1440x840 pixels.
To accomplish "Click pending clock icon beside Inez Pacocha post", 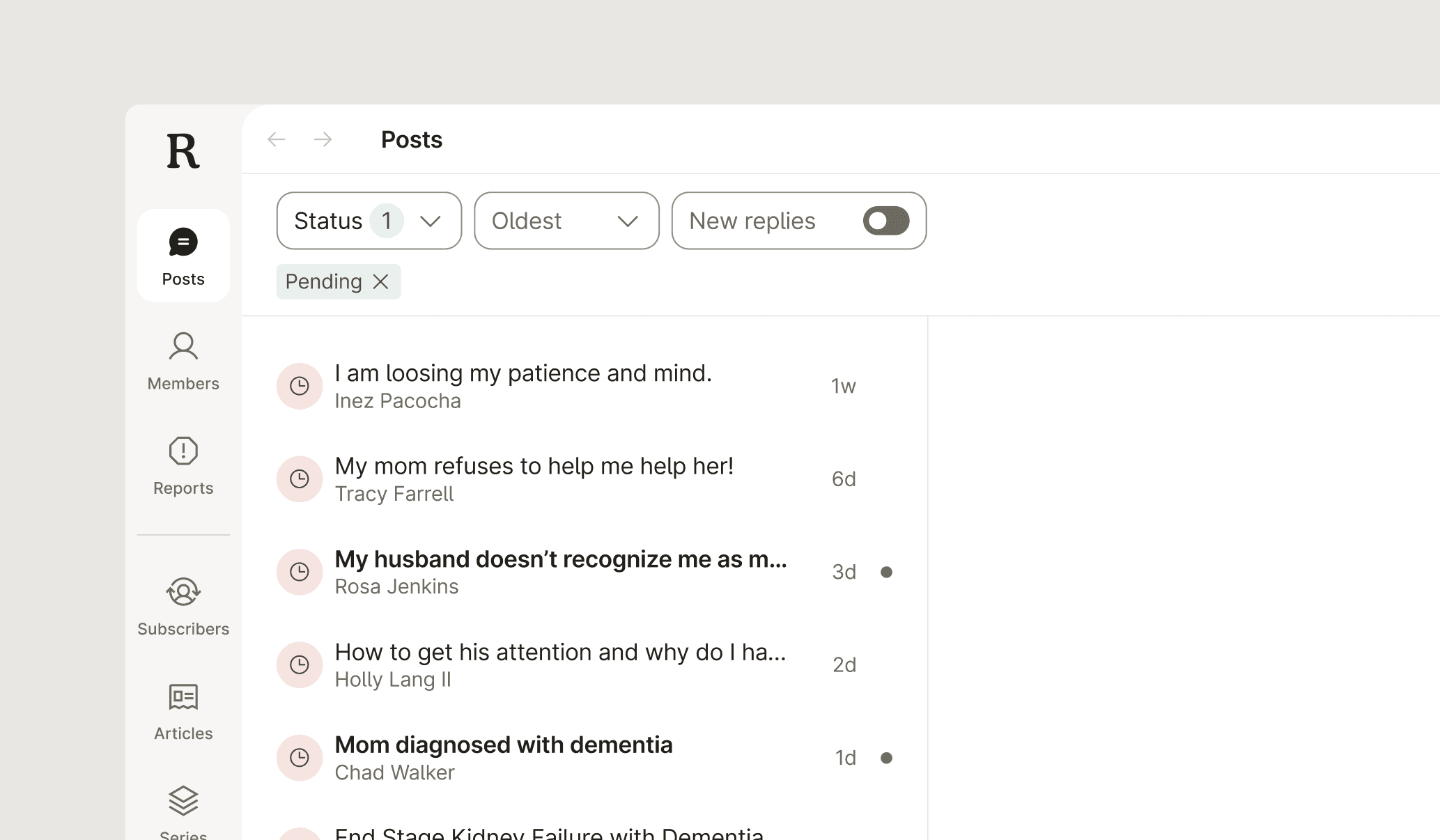I will click(x=300, y=386).
